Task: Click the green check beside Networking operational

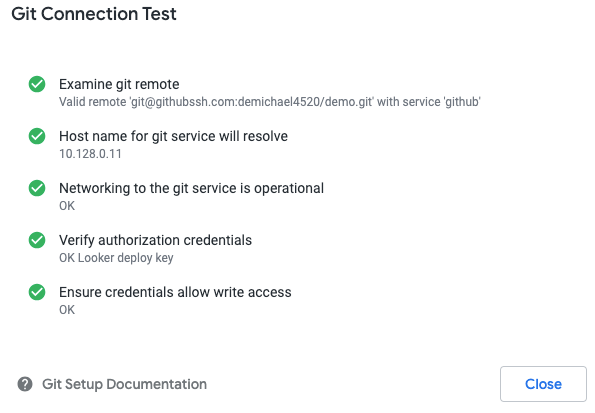Action: 37,188
